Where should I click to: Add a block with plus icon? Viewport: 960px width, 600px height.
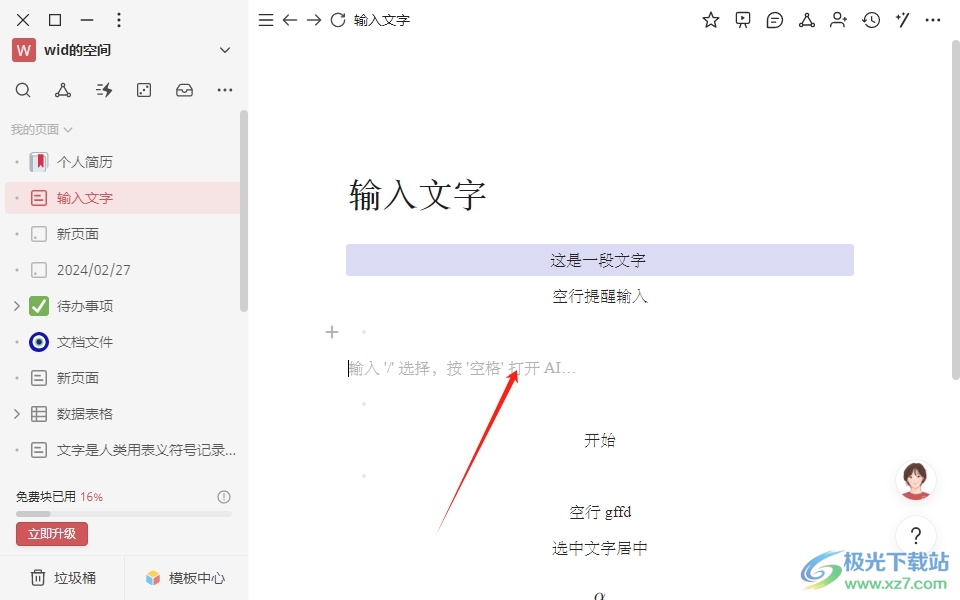[x=332, y=332]
